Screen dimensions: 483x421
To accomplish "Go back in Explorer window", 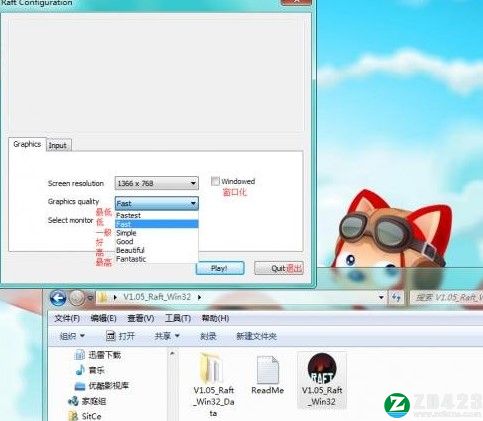I will coord(58,298).
